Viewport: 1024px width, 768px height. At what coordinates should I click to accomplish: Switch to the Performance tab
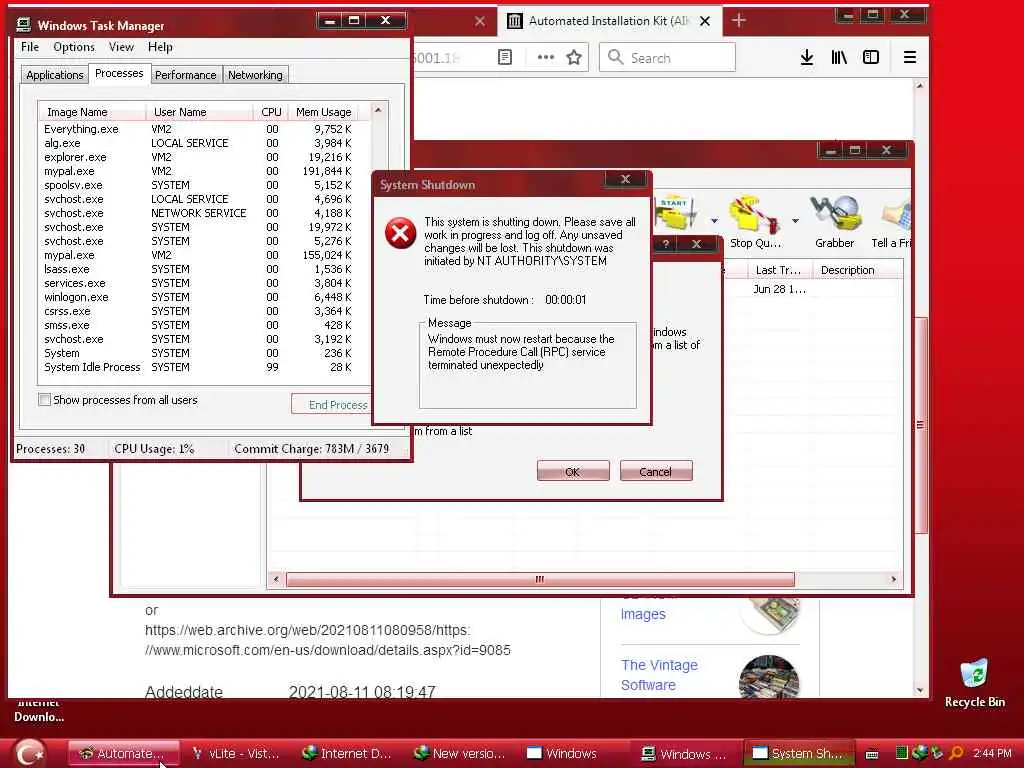coord(185,75)
